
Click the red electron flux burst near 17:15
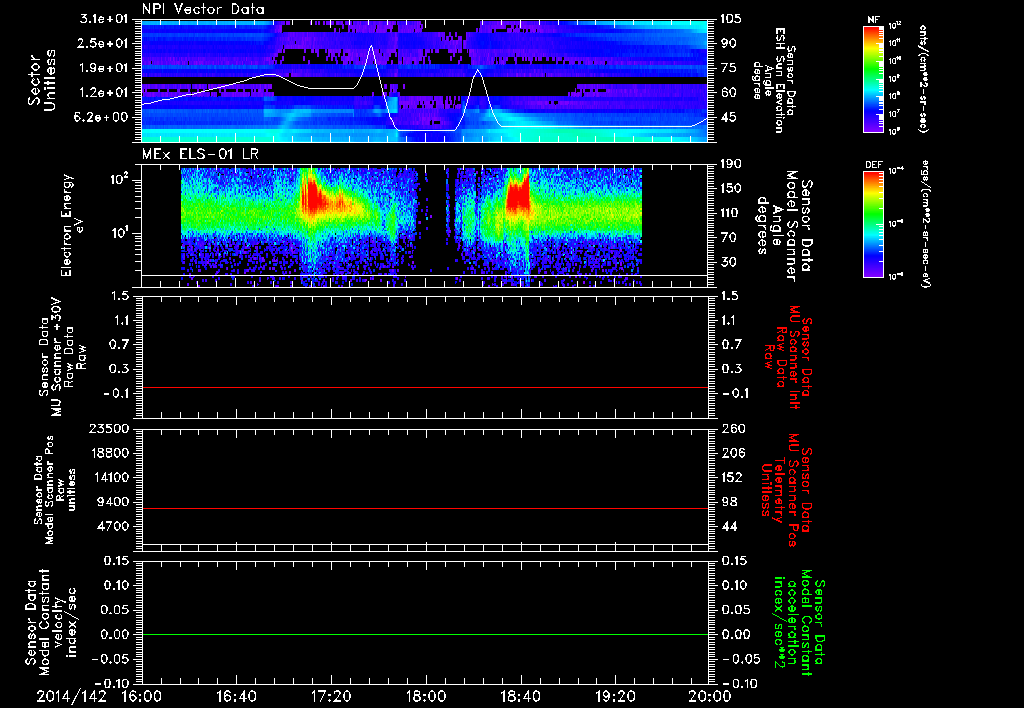click(312, 195)
